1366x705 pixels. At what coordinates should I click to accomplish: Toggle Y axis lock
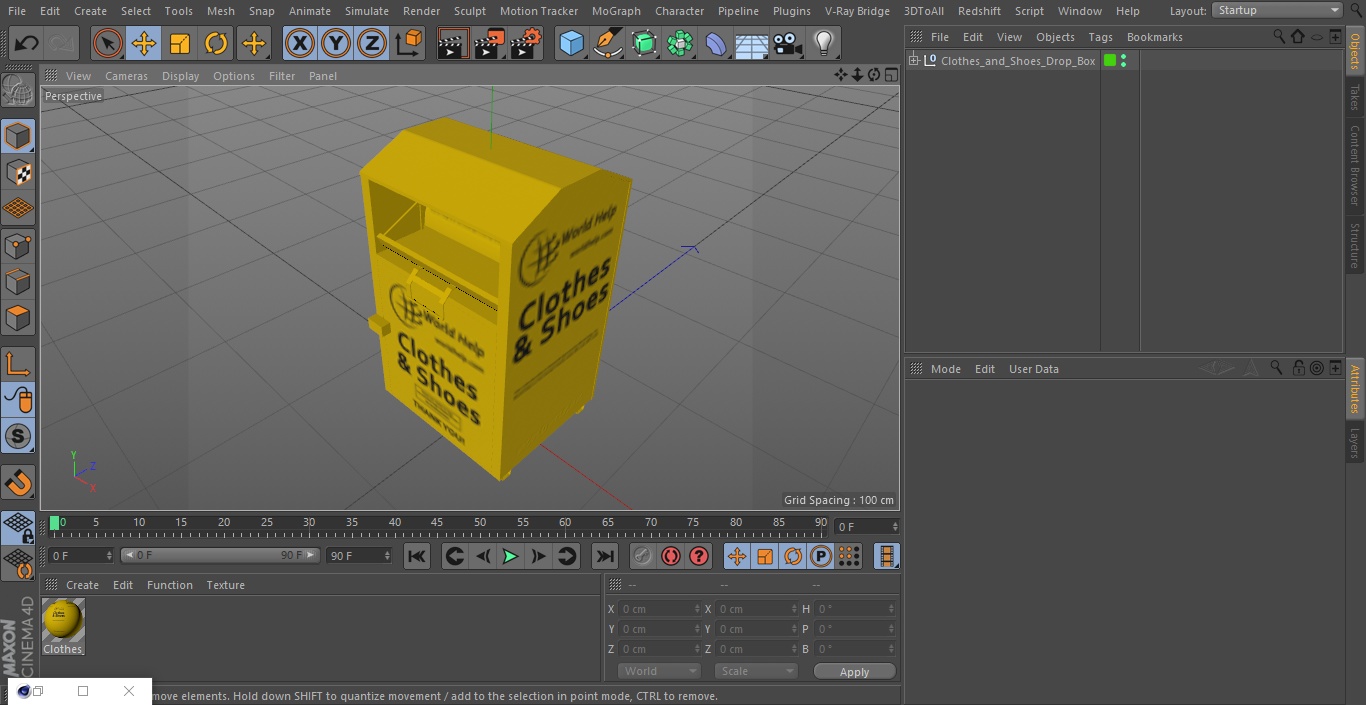coord(336,43)
